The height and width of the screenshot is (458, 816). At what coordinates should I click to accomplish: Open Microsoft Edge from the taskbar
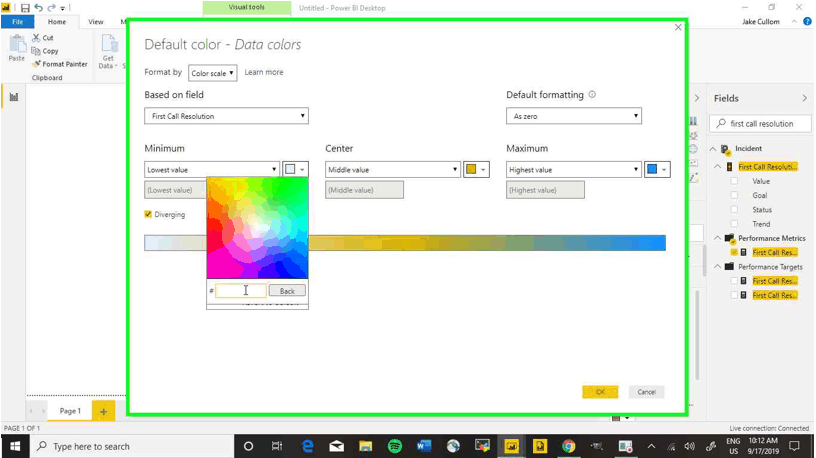(x=308, y=446)
